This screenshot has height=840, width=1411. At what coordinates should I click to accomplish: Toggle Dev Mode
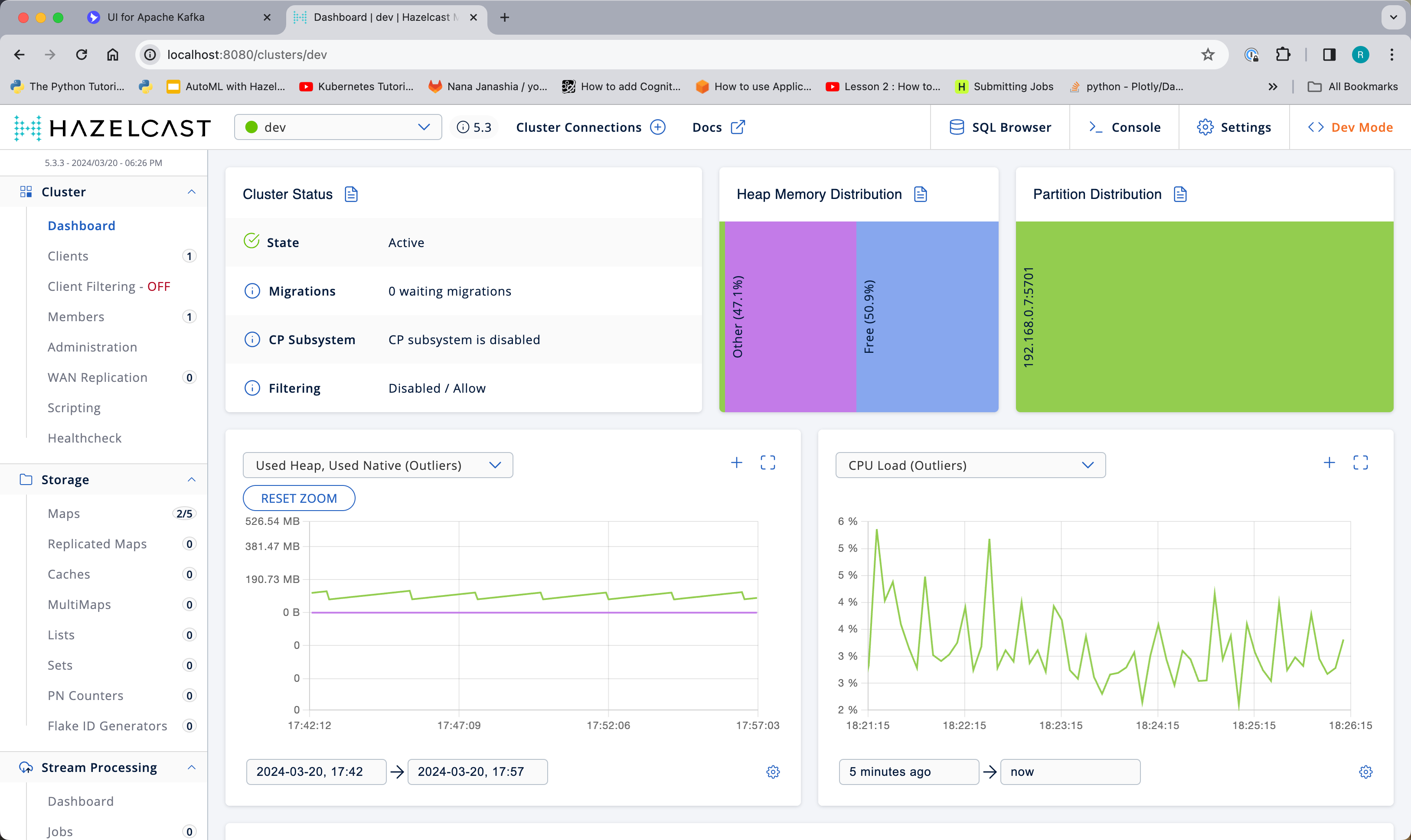pyautogui.click(x=1350, y=127)
